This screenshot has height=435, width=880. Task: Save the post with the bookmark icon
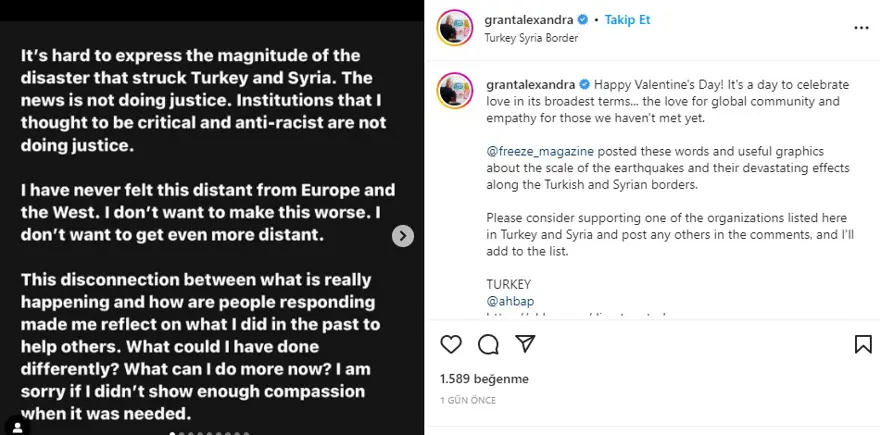863,344
